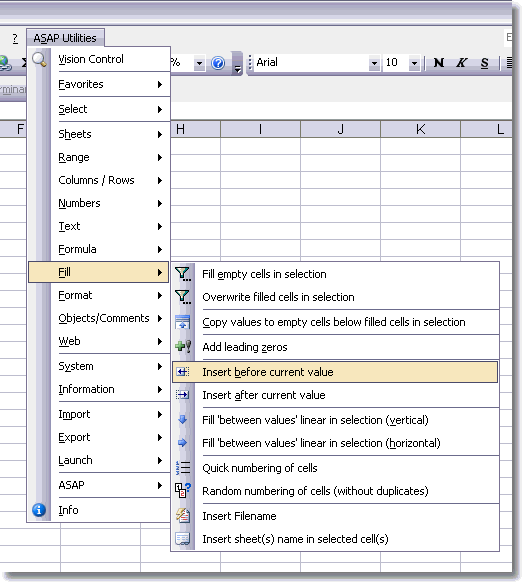Click the Random numbering dice icon
Viewport: 524px width, 584px height.
coord(183,491)
